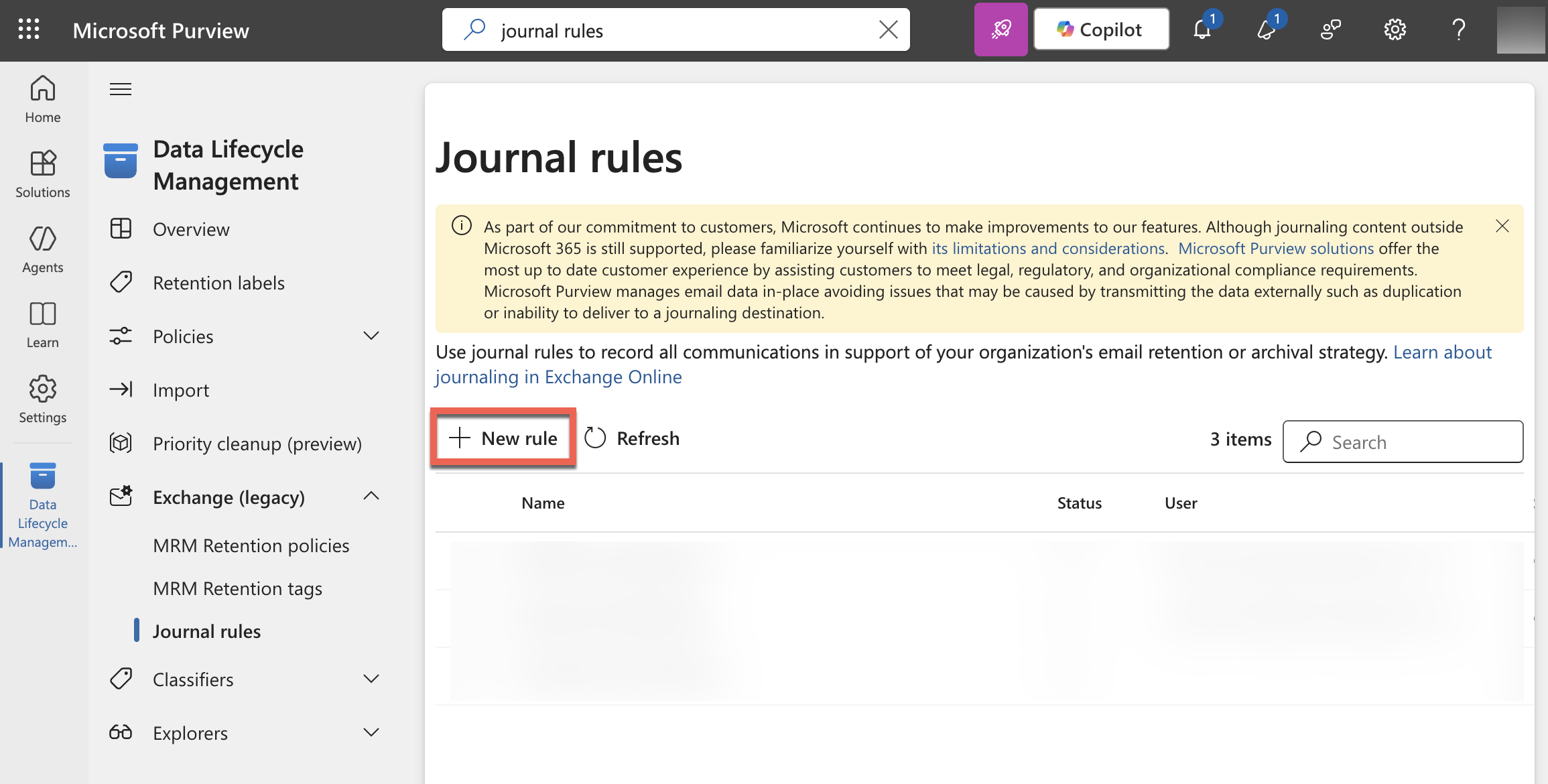
Task: Open MRM Retention tags
Action: tap(238, 588)
